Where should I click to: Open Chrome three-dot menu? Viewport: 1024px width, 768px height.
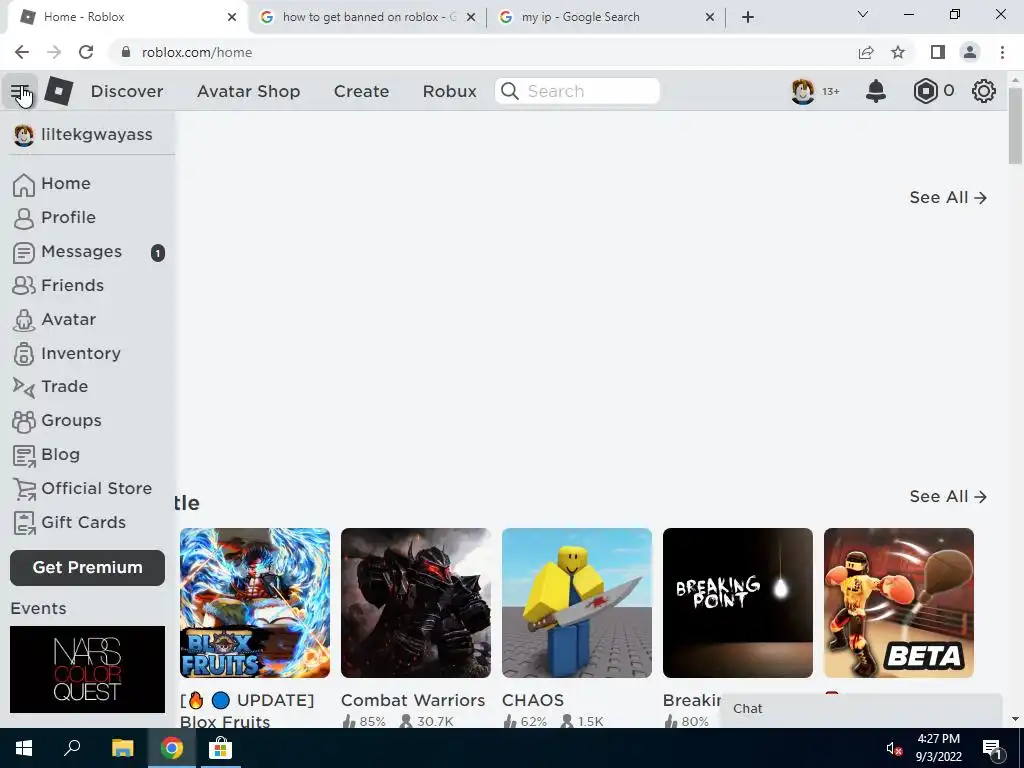pos(1002,52)
